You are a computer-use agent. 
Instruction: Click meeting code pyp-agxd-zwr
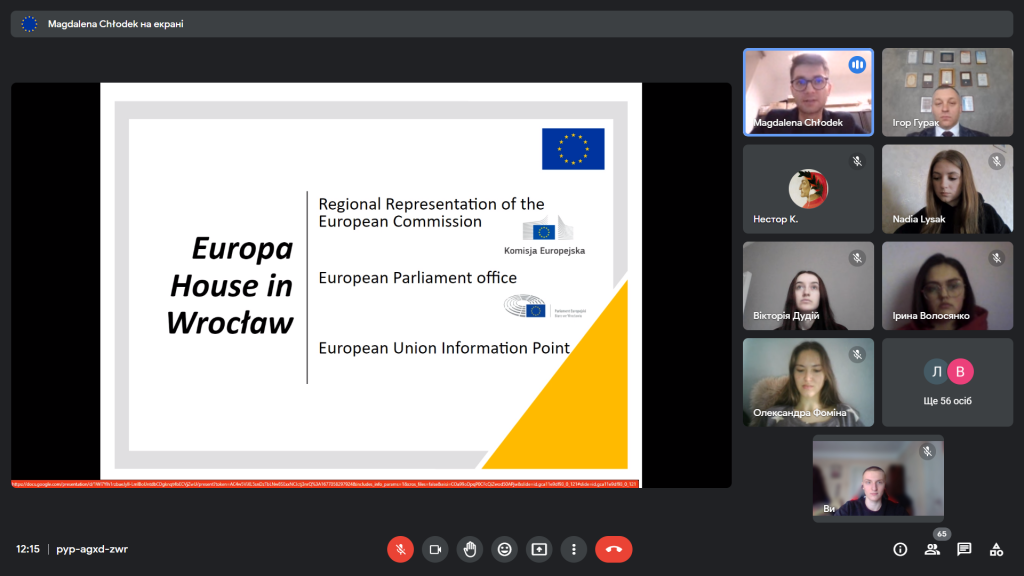pyautogui.click(x=92, y=549)
